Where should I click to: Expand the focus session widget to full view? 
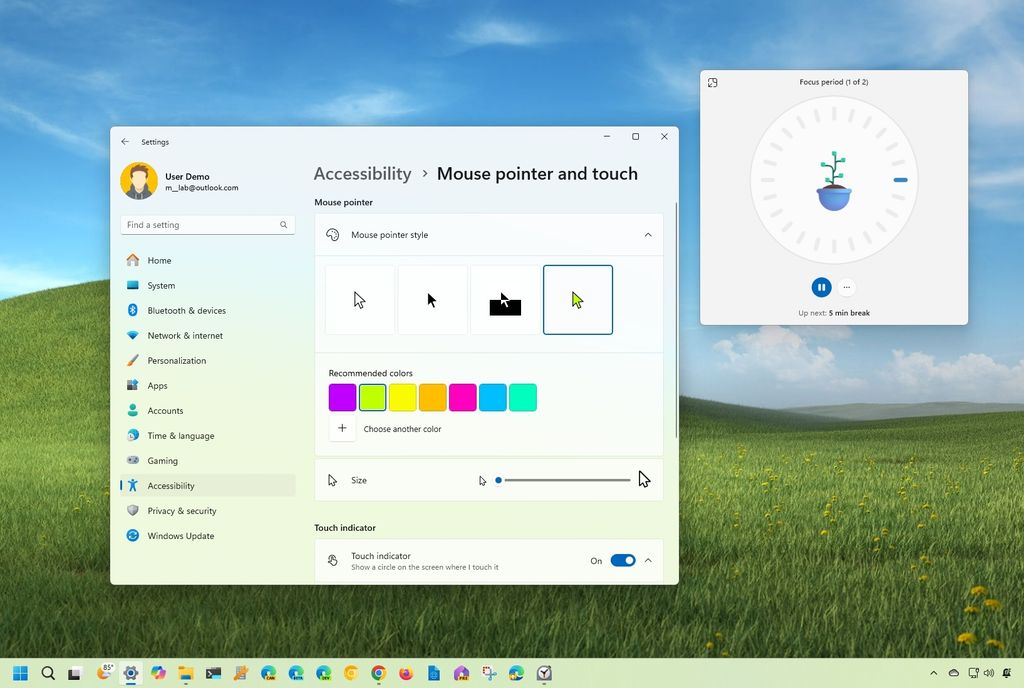(712, 82)
